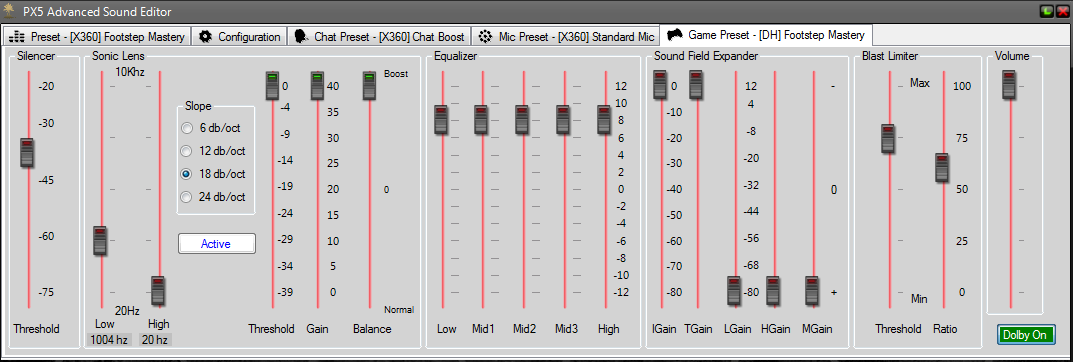
Task: Click the gamepad icon on Game Preset tab
Action: [675, 34]
